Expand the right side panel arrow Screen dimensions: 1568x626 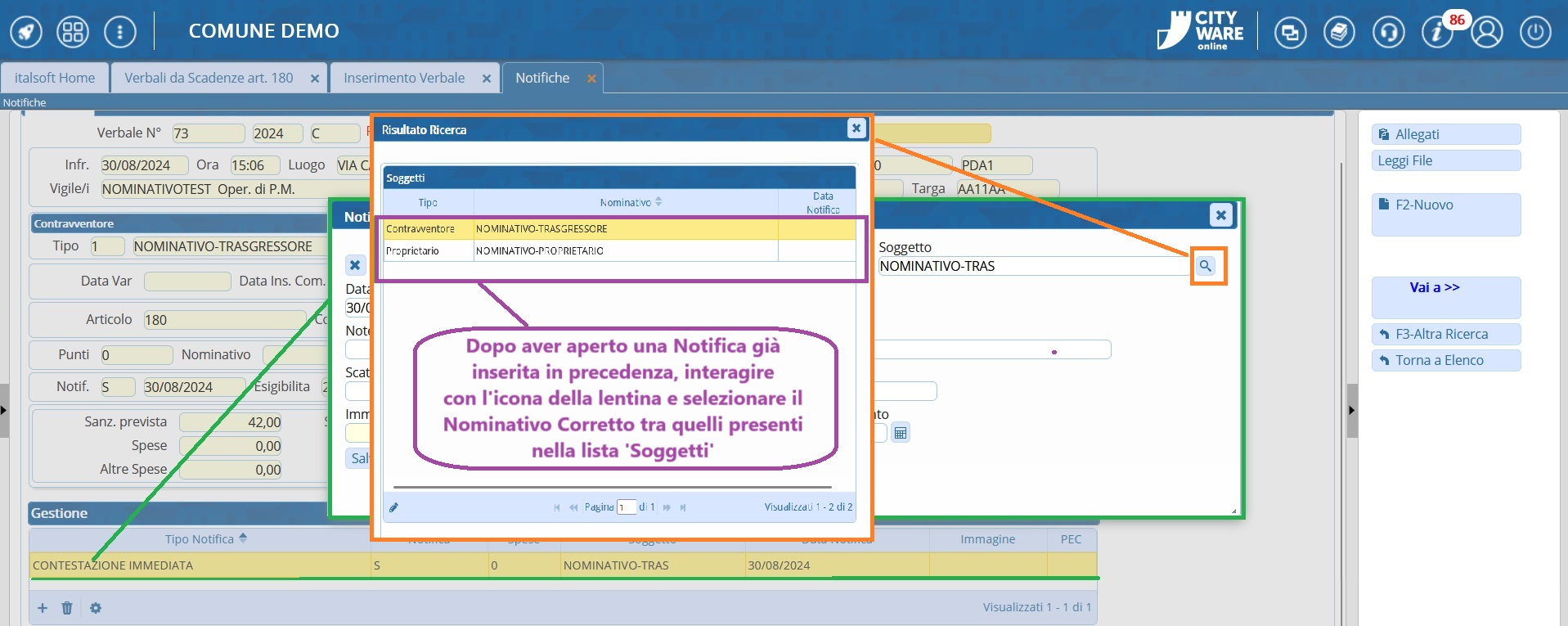coord(1351,410)
